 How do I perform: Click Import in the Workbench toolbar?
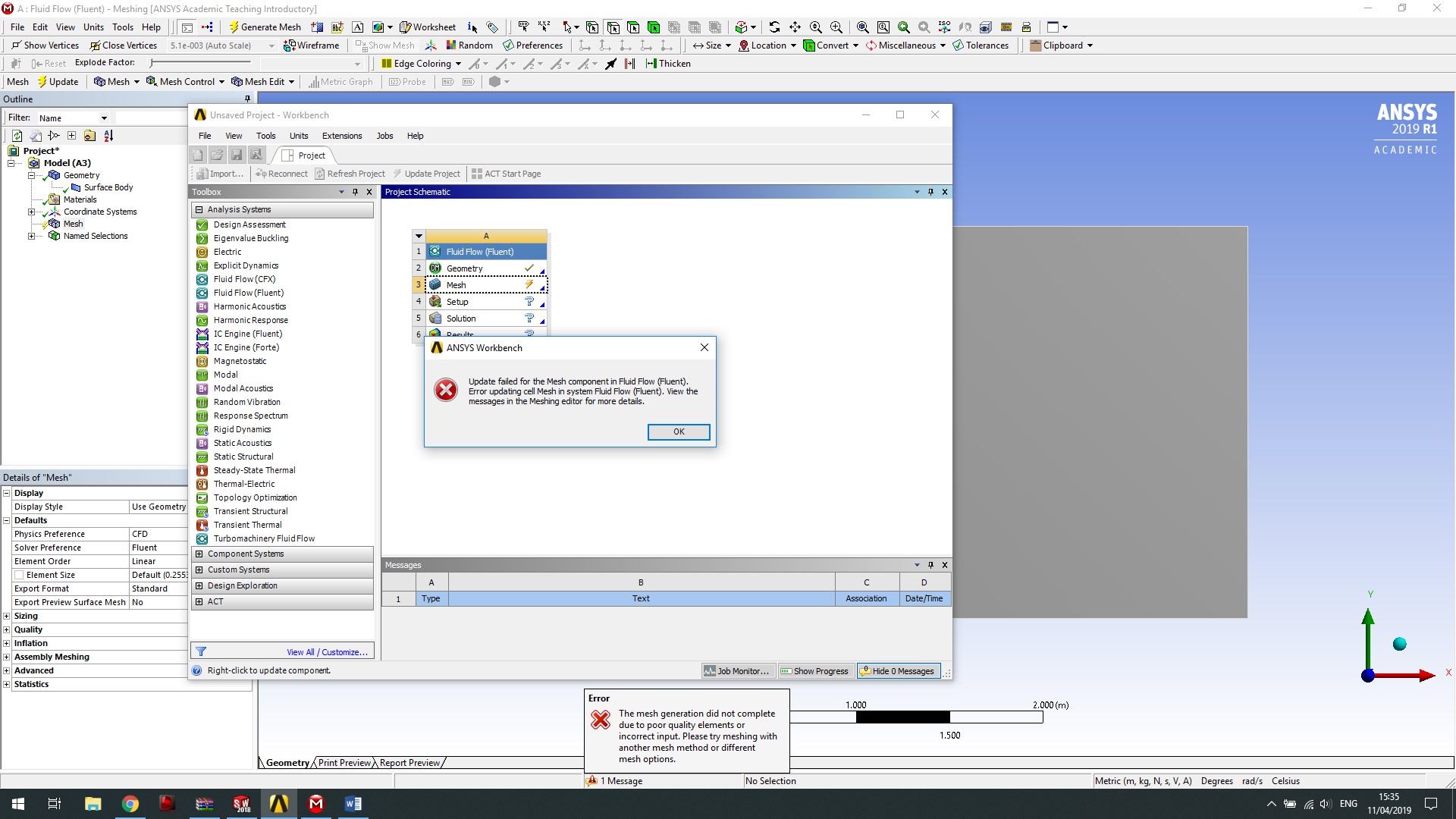(220, 174)
